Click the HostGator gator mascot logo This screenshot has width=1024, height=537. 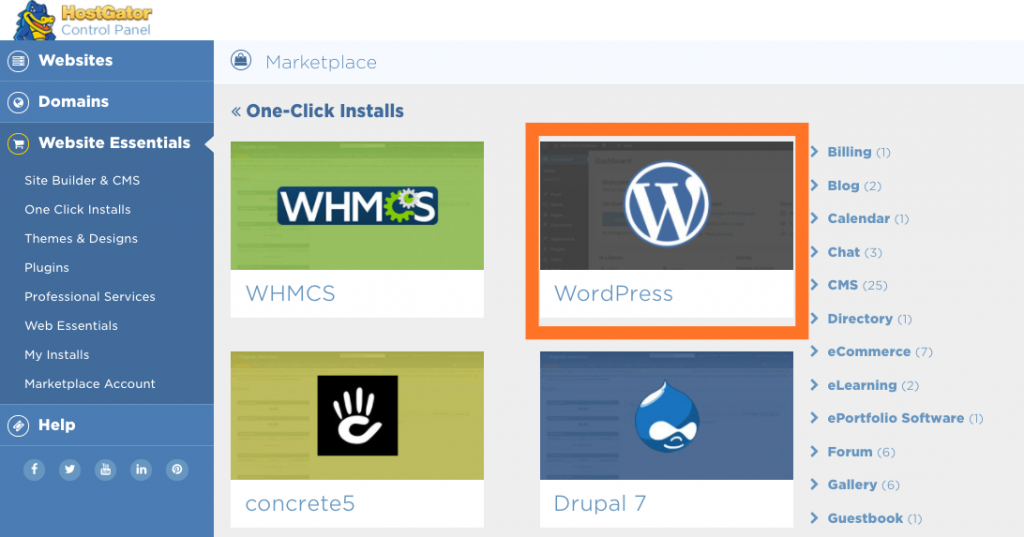pyautogui.click(x=35, y=21)
